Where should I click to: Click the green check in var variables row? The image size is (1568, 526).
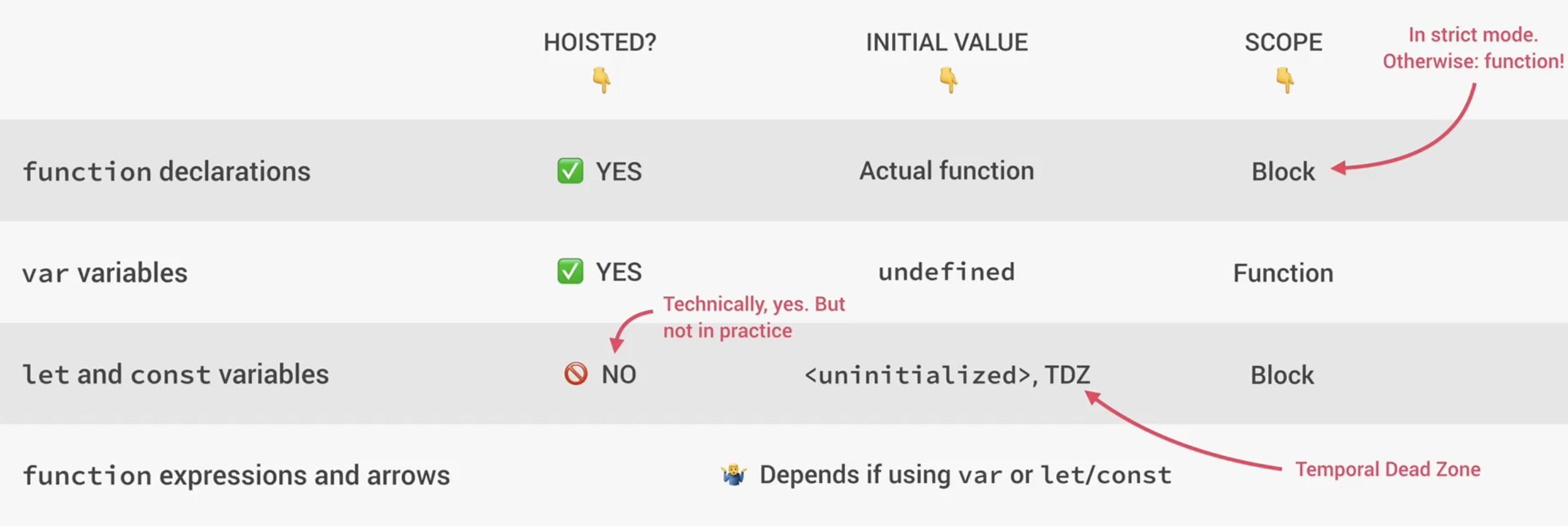[569, 272]
